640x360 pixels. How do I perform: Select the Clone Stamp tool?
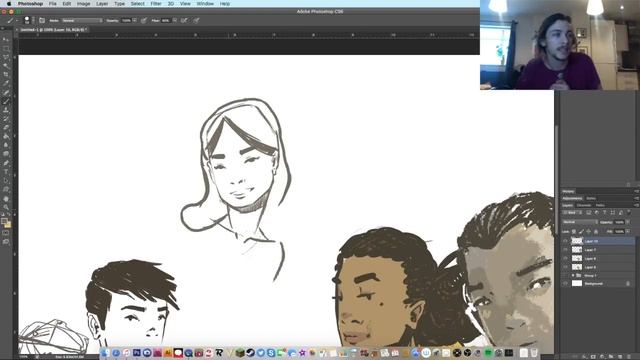click(6, 110)
